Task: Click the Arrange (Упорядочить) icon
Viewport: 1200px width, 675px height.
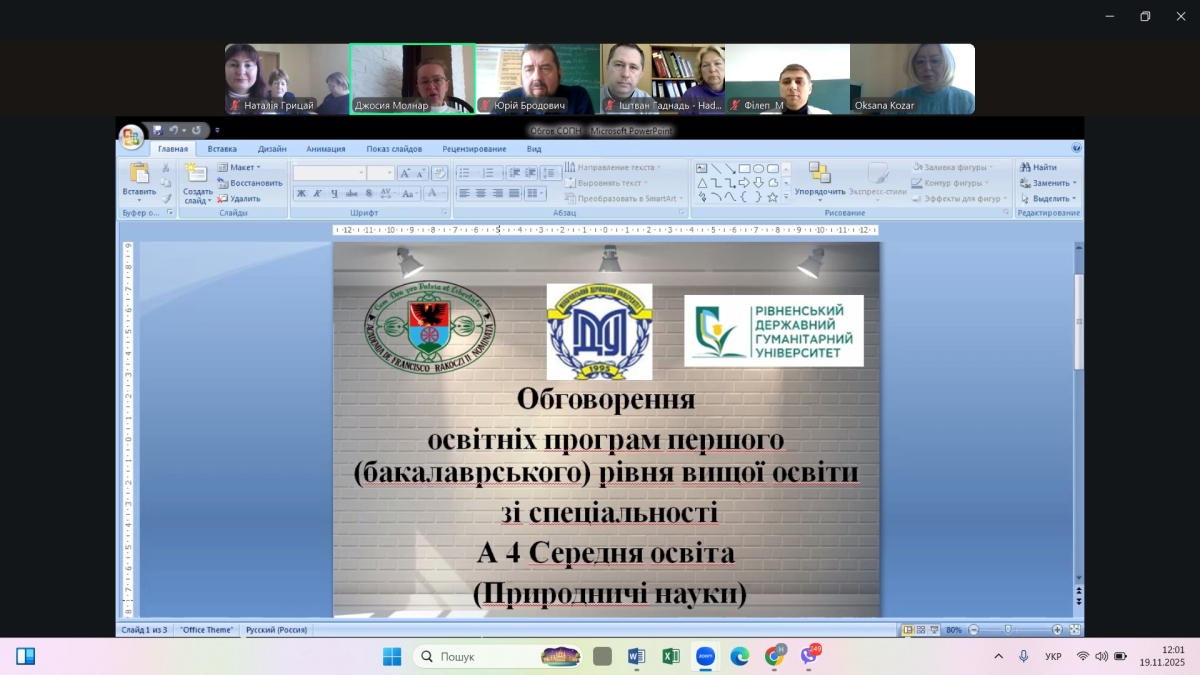Action: (819, 173)
